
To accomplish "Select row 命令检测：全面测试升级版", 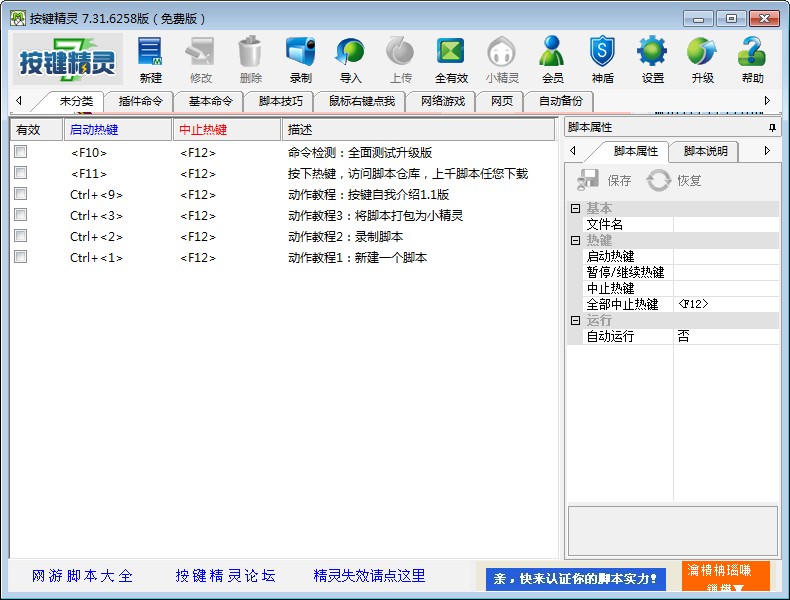I will [x=283, y=152].
